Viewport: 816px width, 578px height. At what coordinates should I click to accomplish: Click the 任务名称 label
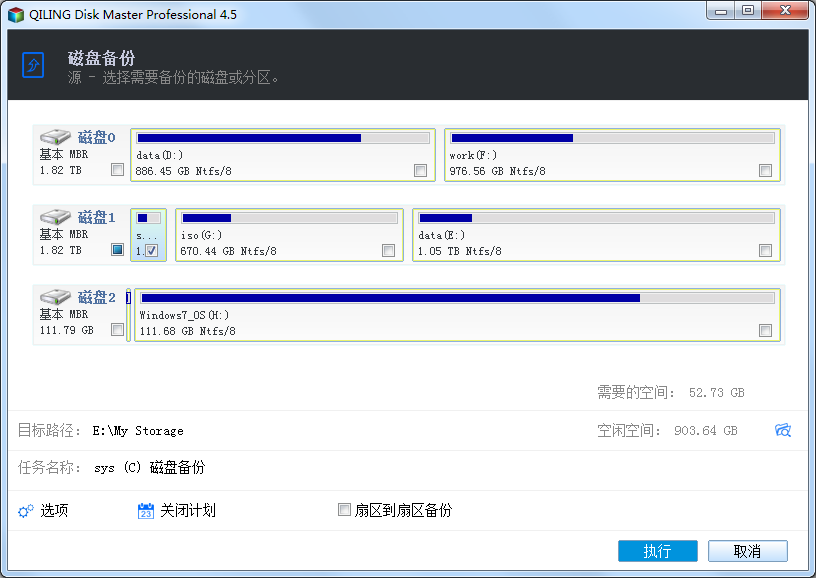click(49, 467)
